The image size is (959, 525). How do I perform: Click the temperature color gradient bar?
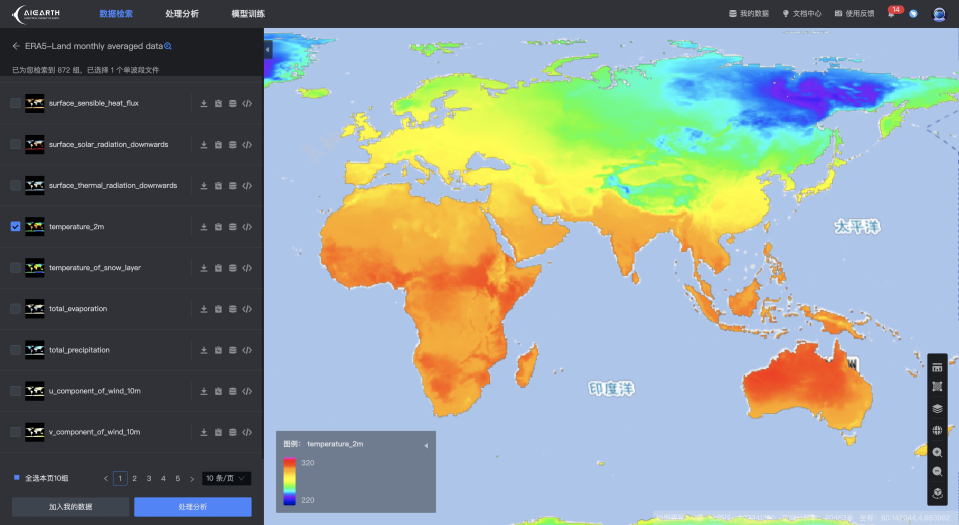coord(289,481)
